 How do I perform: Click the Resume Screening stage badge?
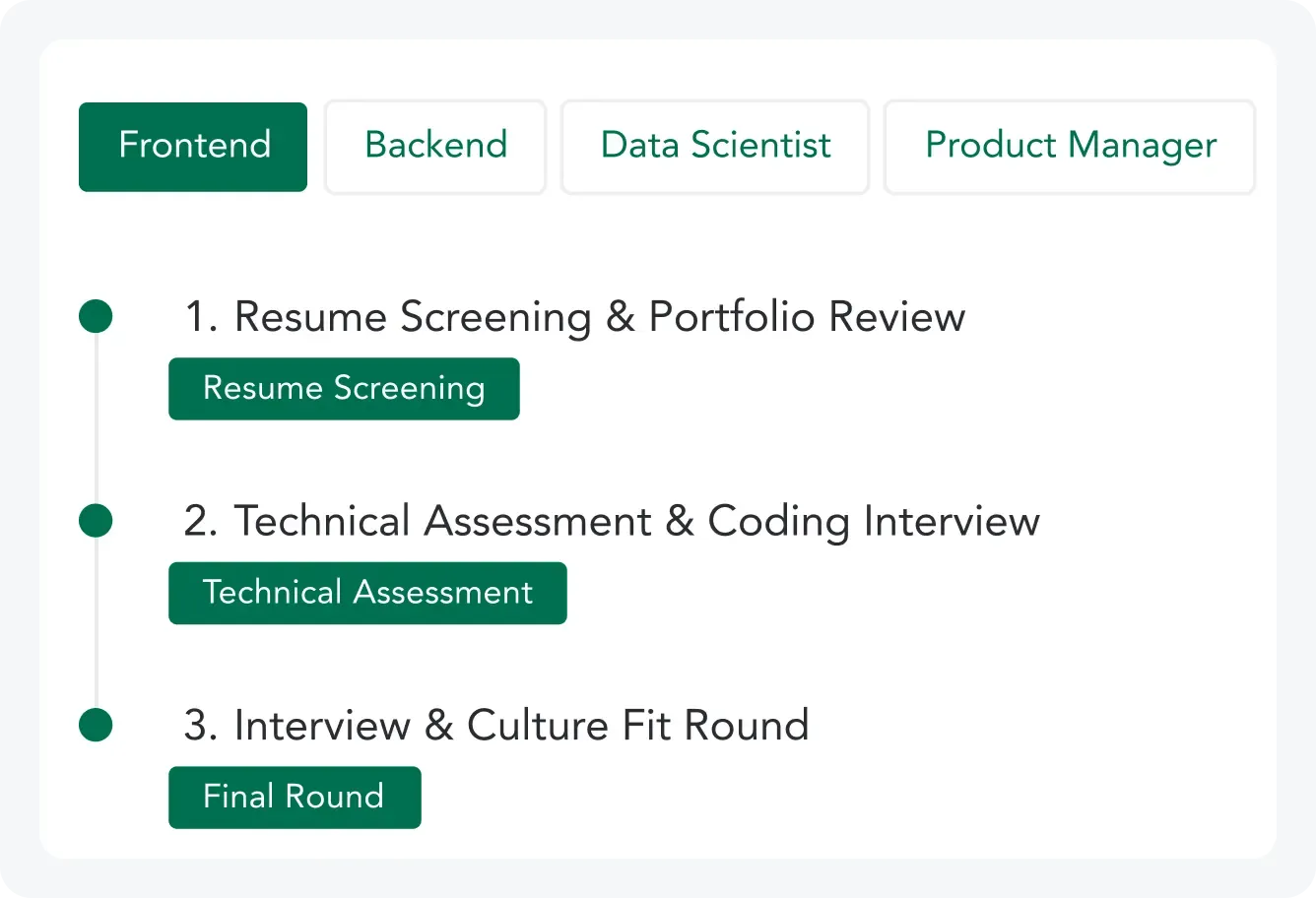344,389
